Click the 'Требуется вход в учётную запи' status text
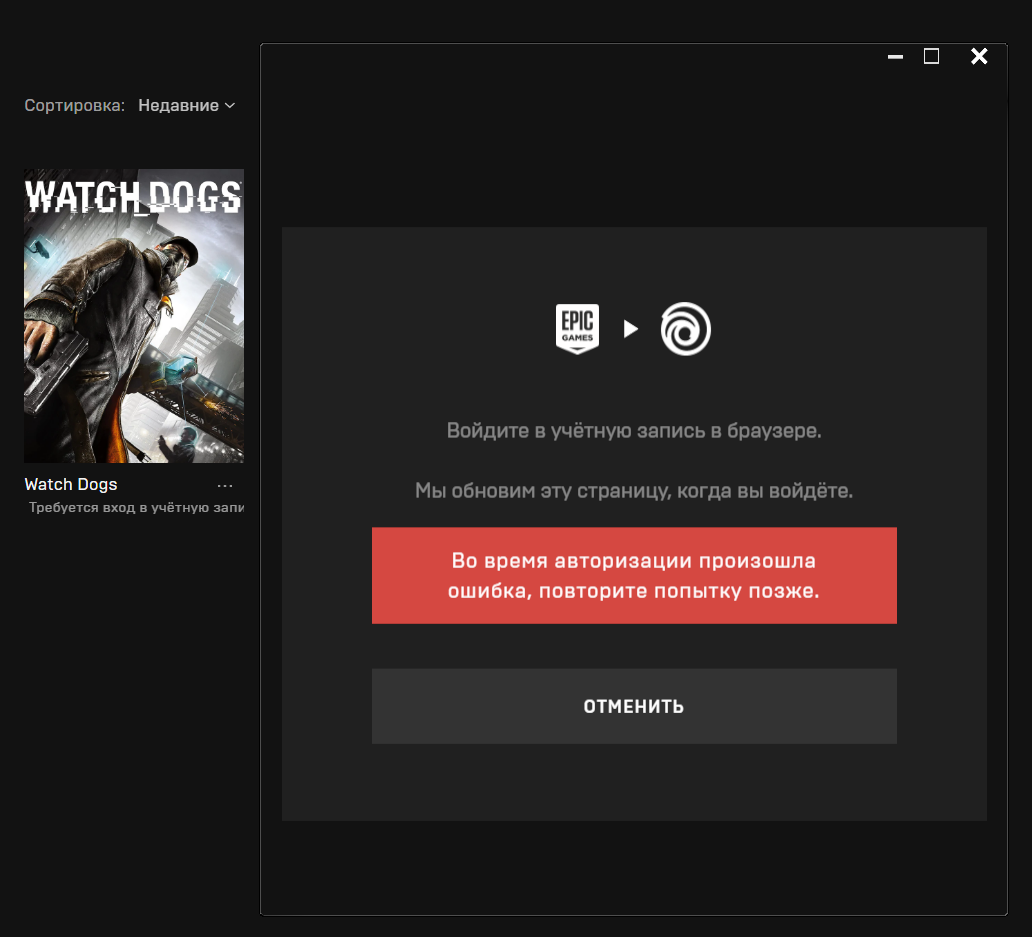Viewport: 1032px width, 937px height. pyautogui.click(x=136, y=507)
